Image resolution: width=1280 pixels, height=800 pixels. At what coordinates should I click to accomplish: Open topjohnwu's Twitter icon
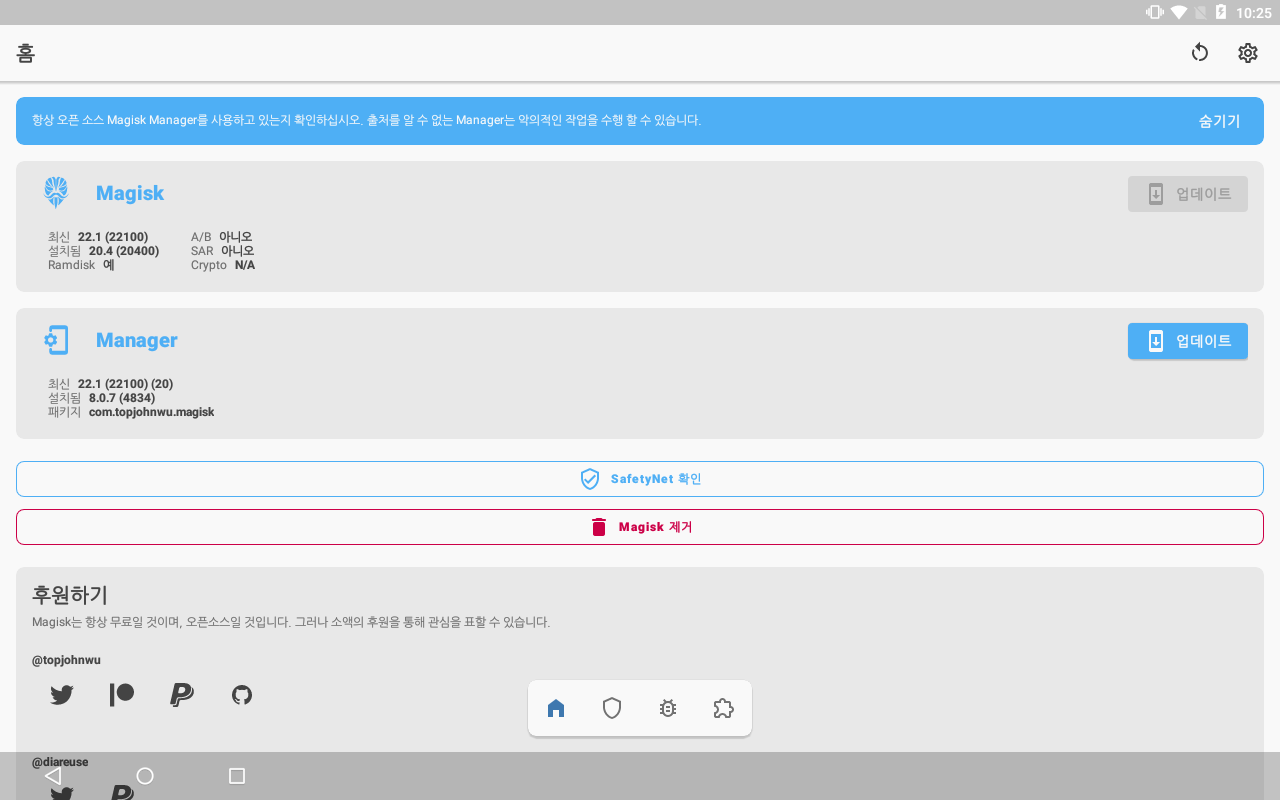pyautogui.click(x=62, y=694)
